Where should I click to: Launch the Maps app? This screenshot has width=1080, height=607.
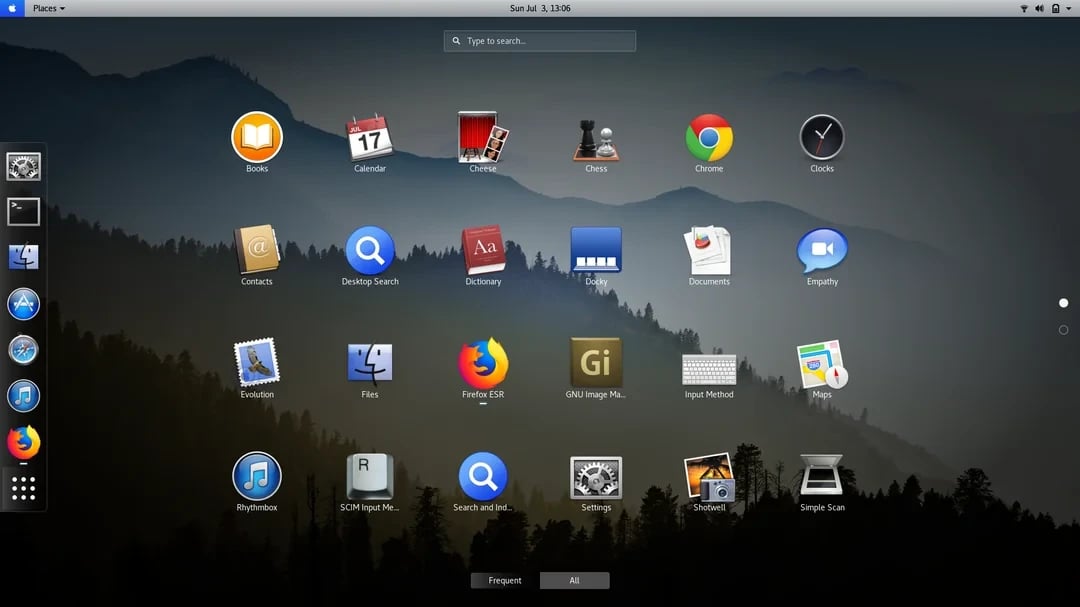point(822,364)
